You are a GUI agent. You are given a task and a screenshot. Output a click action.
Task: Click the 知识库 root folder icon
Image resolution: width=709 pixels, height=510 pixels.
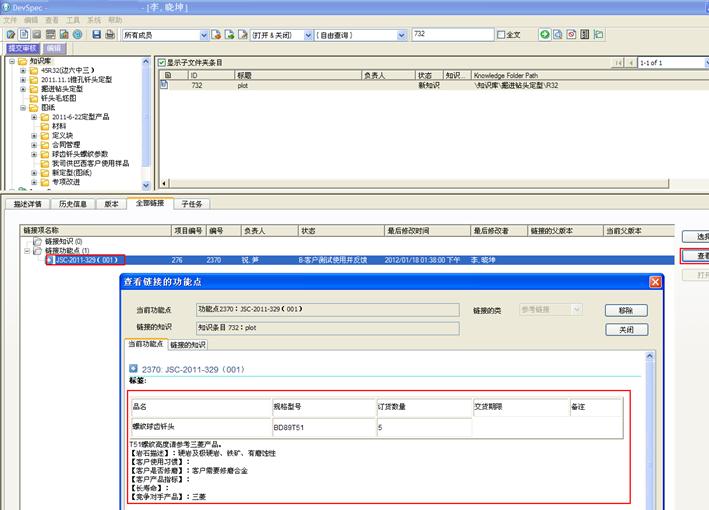22,62
